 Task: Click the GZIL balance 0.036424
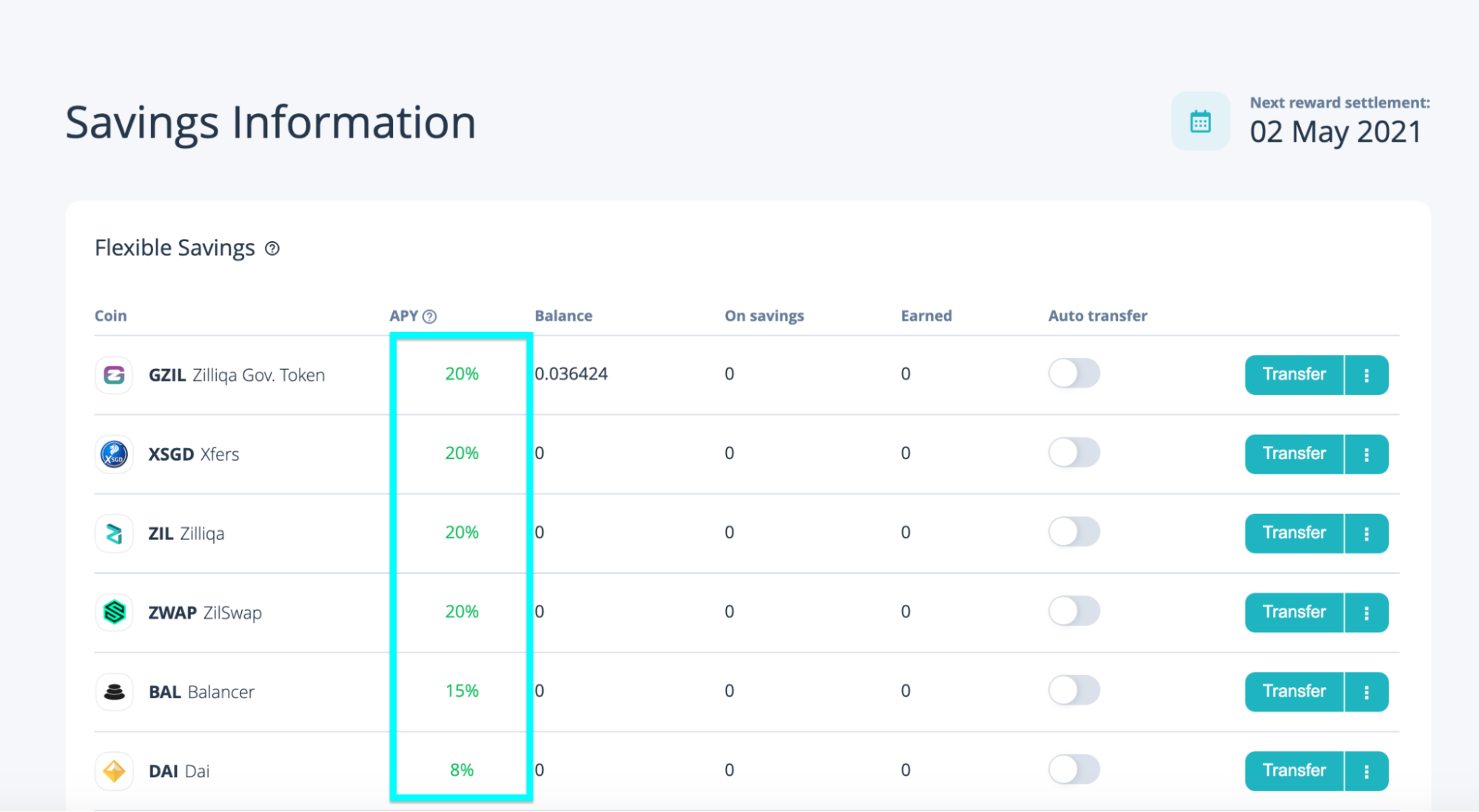coord(571,374)
